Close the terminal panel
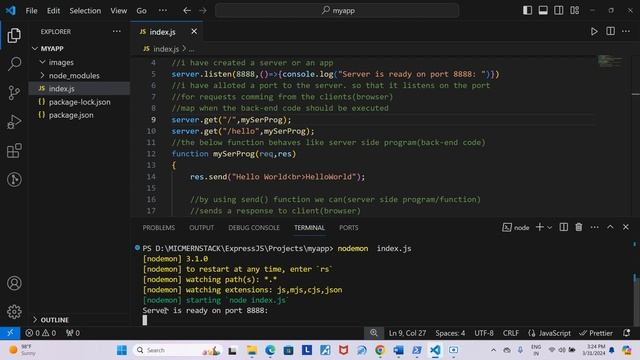The image size is (640, 360). click(x=626, y=227)
